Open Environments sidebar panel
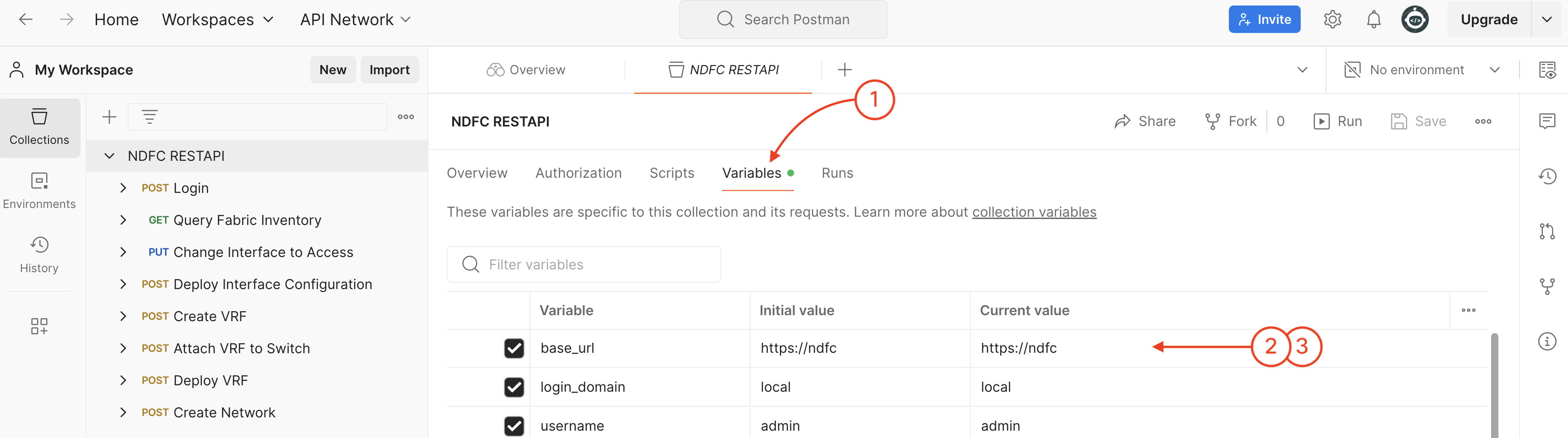The height and width of the screenshot is (438, 1568). click(x=39, y=192)
